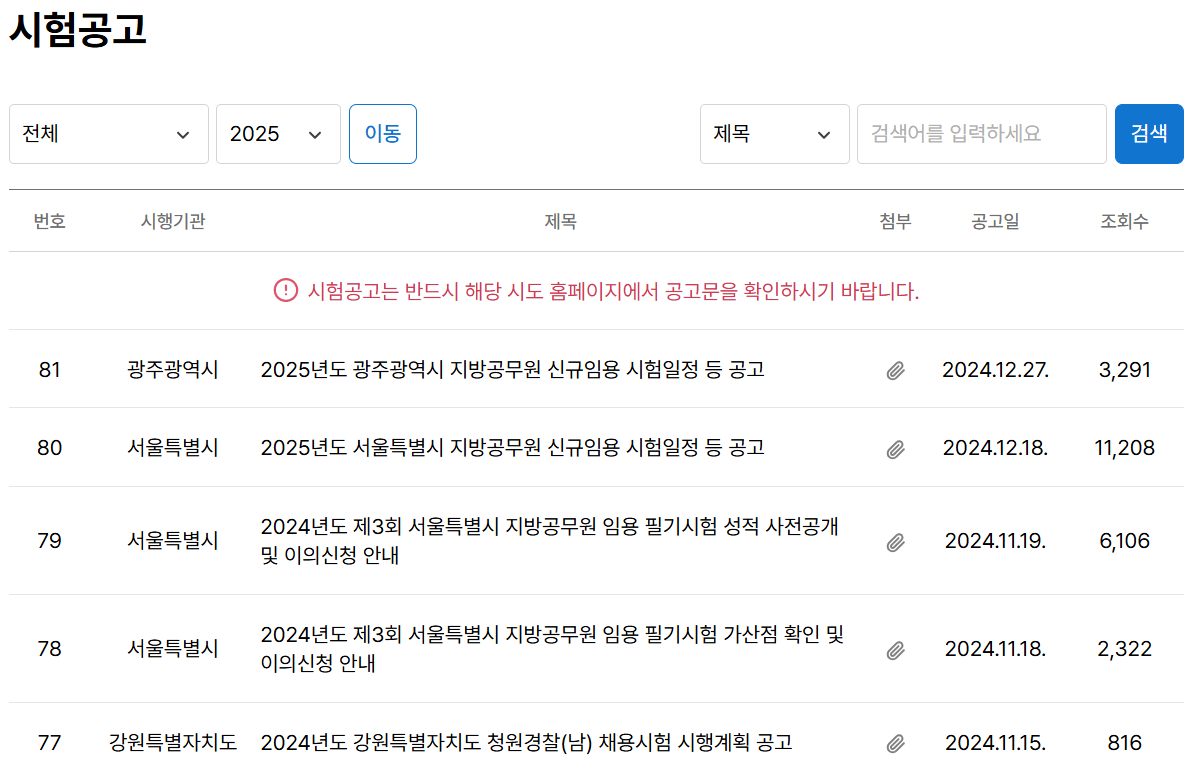This screenshot has height=776, width=1188.
Task: Open the search field dropdown showing 제목
Action: tap(775, 133)
